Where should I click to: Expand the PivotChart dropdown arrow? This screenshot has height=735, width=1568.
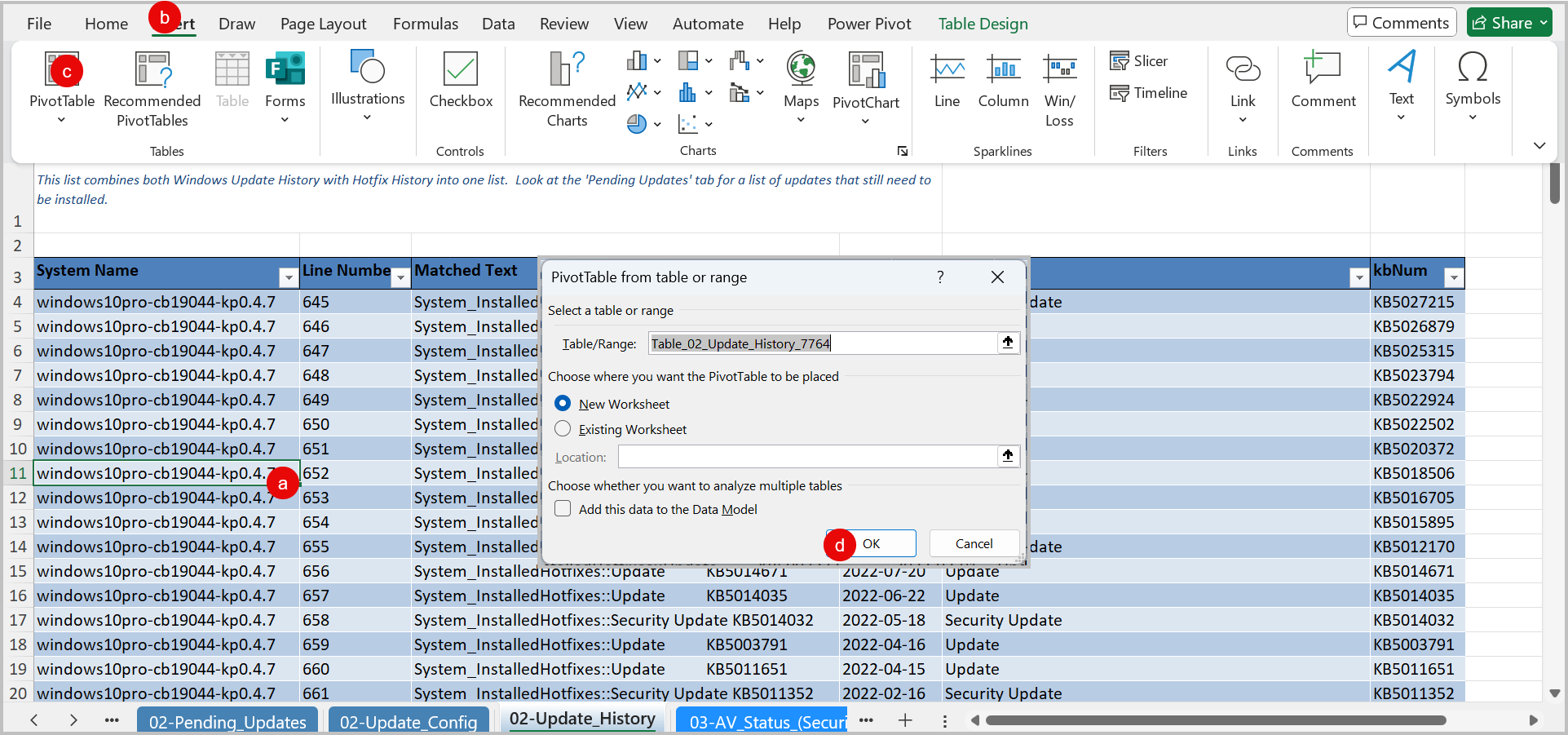(x=865, y=122)
